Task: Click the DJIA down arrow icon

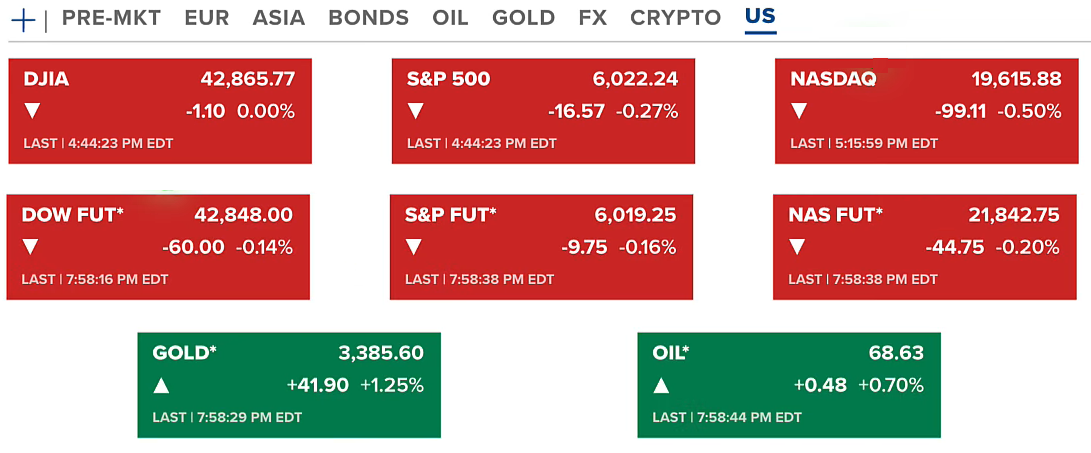Action: coord(33,111)
